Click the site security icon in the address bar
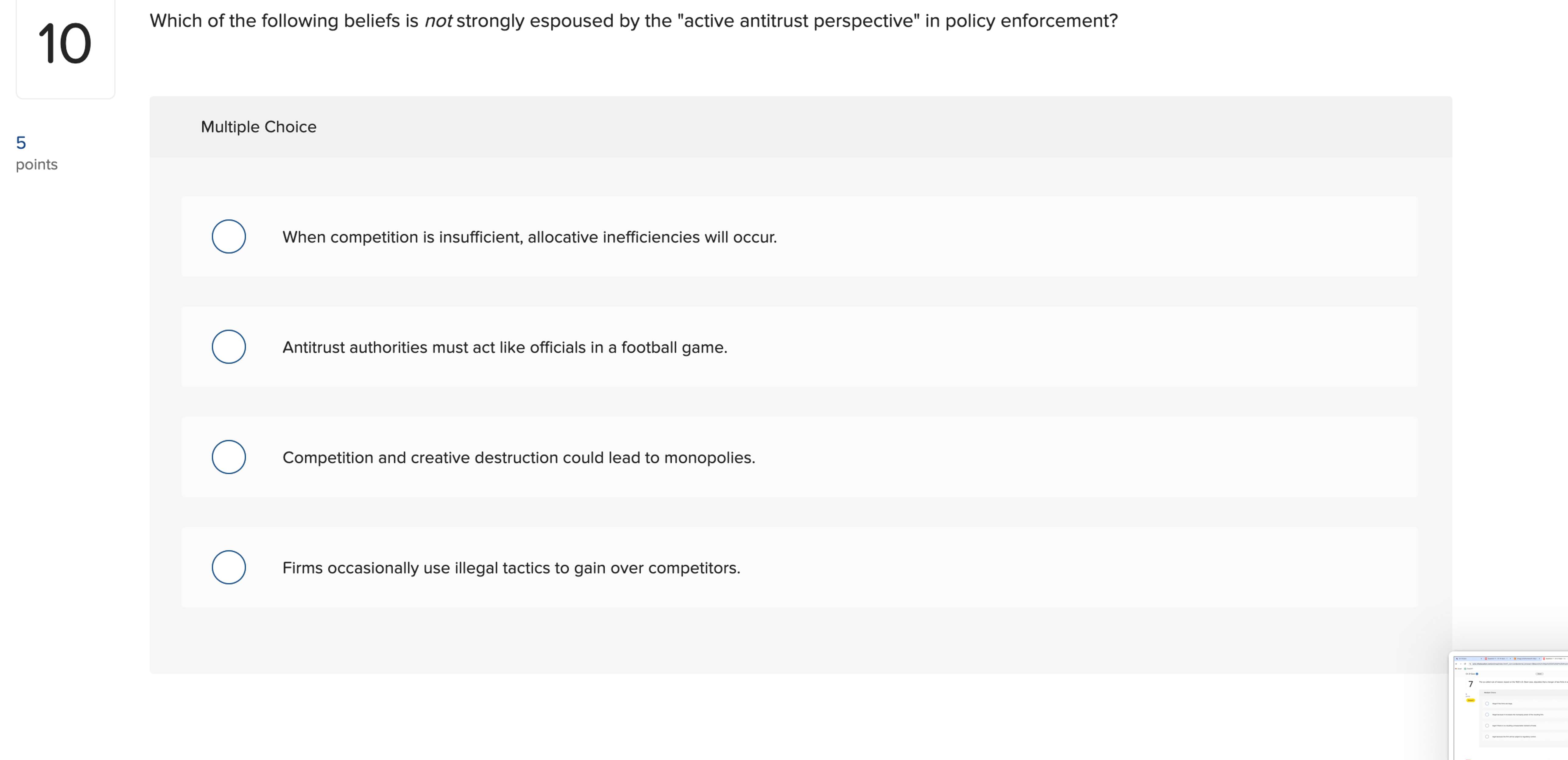This screenshot has height=760, width=1568. [x=1470, y=664]
